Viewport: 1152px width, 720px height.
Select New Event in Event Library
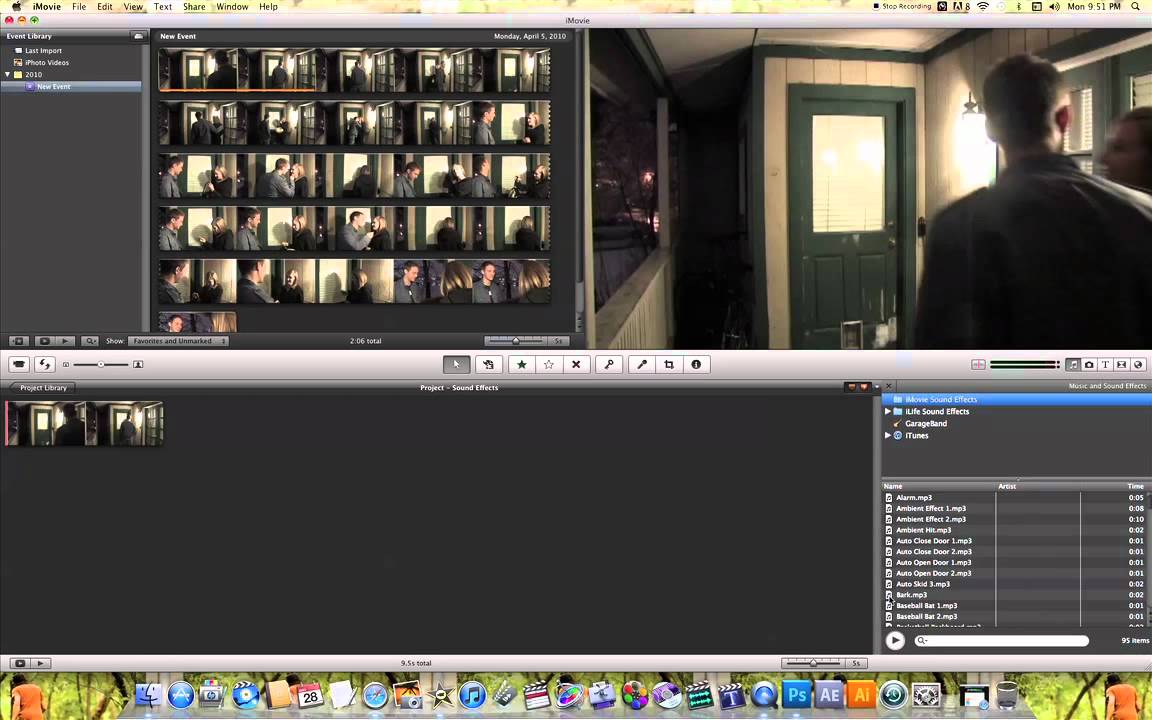pyautogui.click(x=54, y=87)
